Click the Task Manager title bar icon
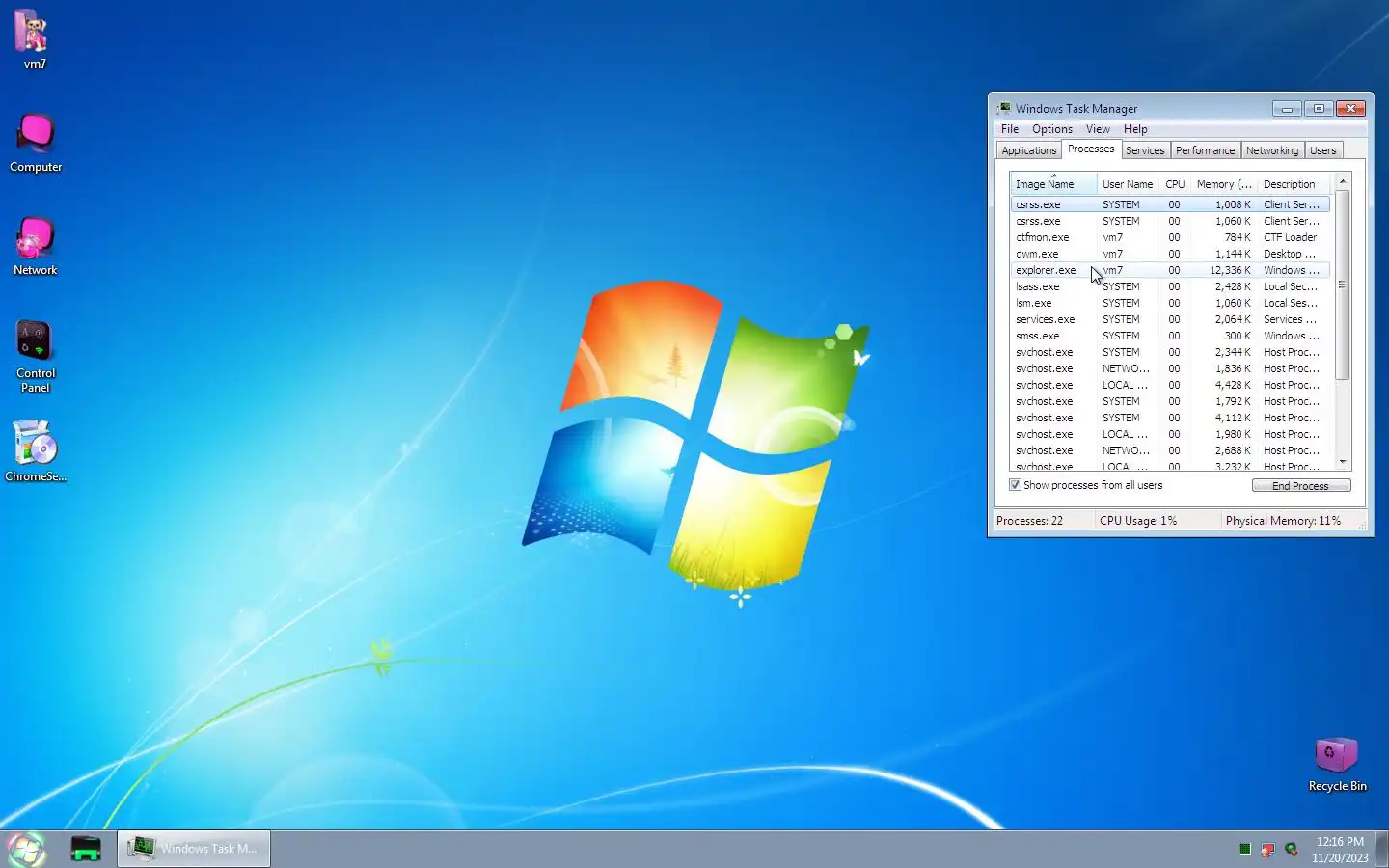 point(1004,108)
